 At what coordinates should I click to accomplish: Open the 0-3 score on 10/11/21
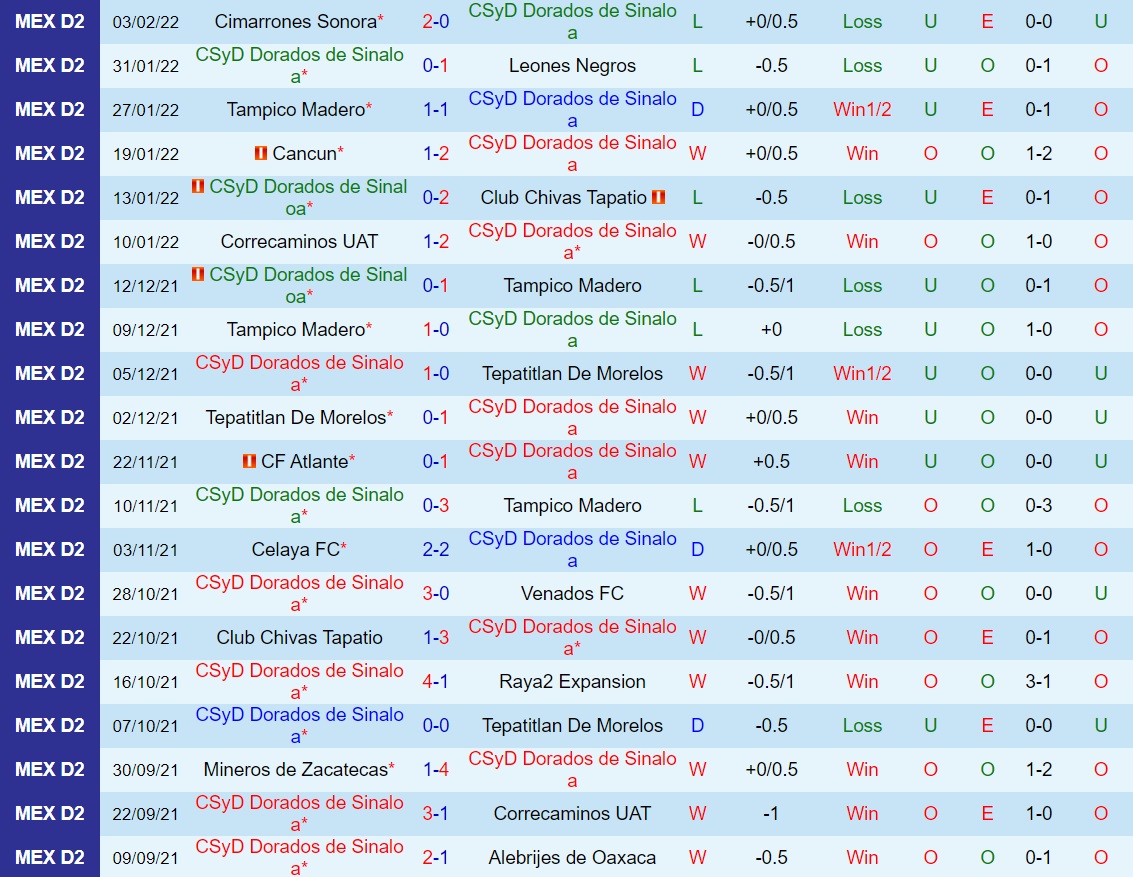436,506
